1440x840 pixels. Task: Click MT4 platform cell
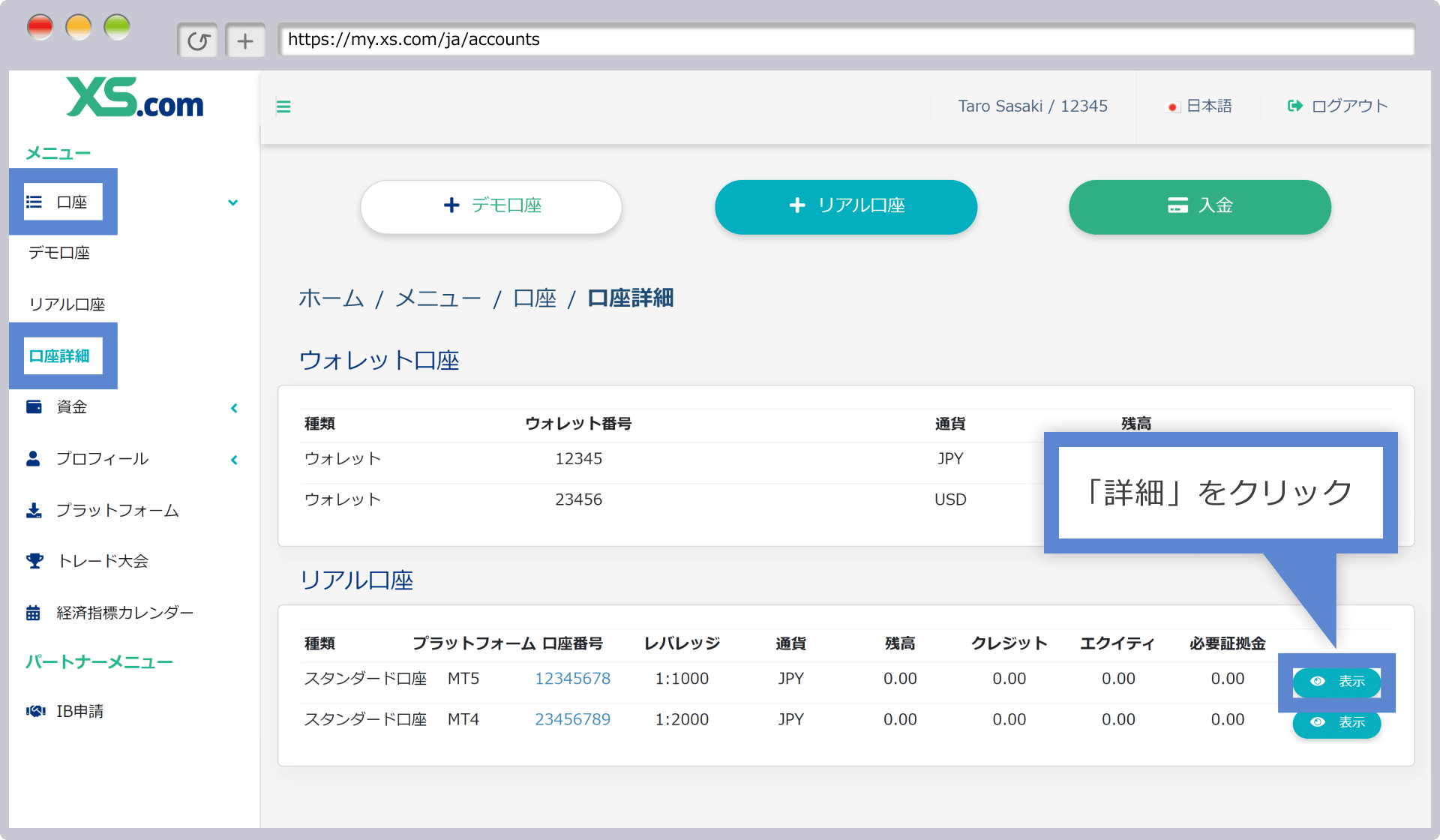point(463,719)
